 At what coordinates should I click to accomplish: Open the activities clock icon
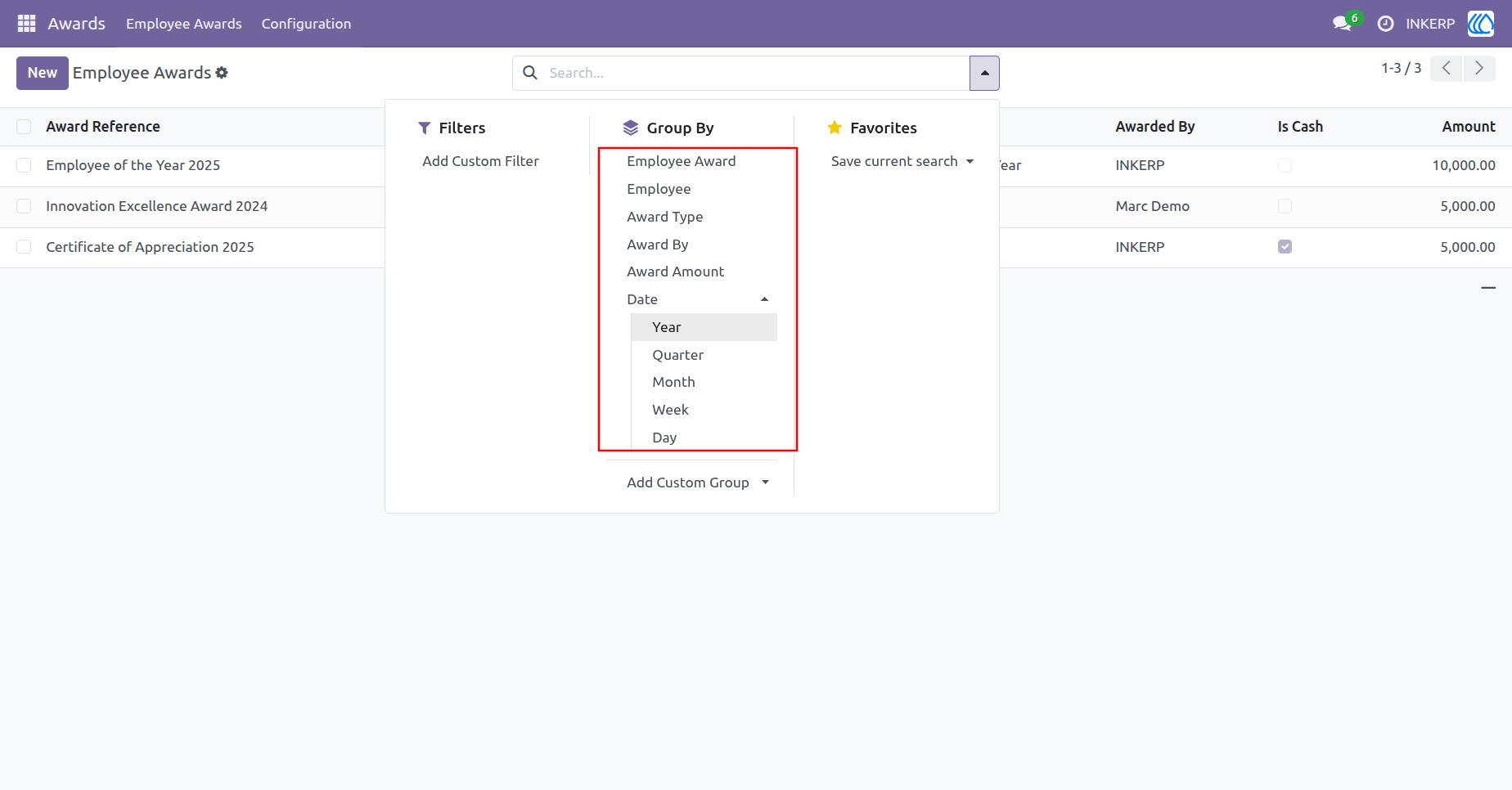[1385, 24]
